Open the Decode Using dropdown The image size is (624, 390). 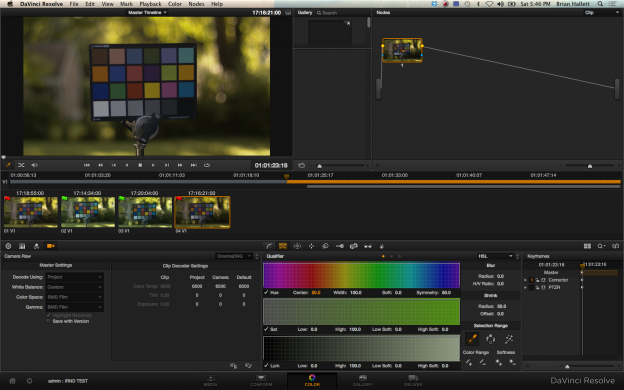(74, 277)
